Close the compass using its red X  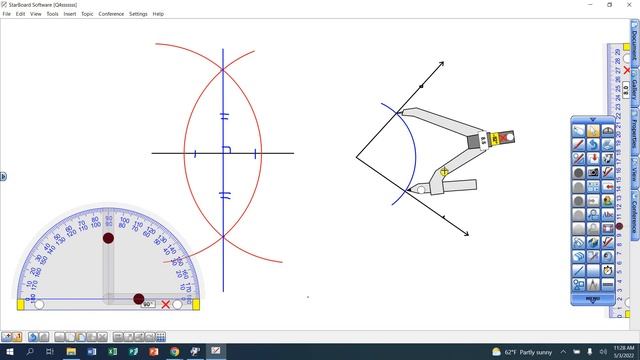[x=504, y=138]
